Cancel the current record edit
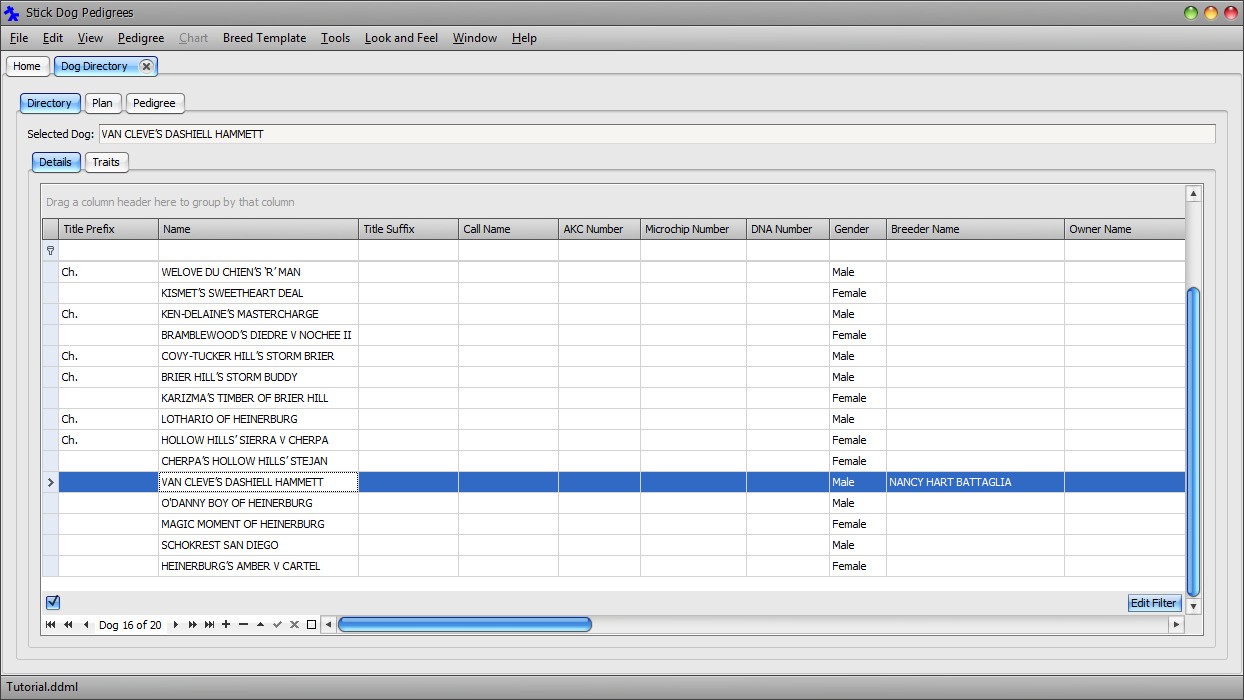The width and height of the screenshot is (1244, 700). pyautogui.click(x=294, y=624)
